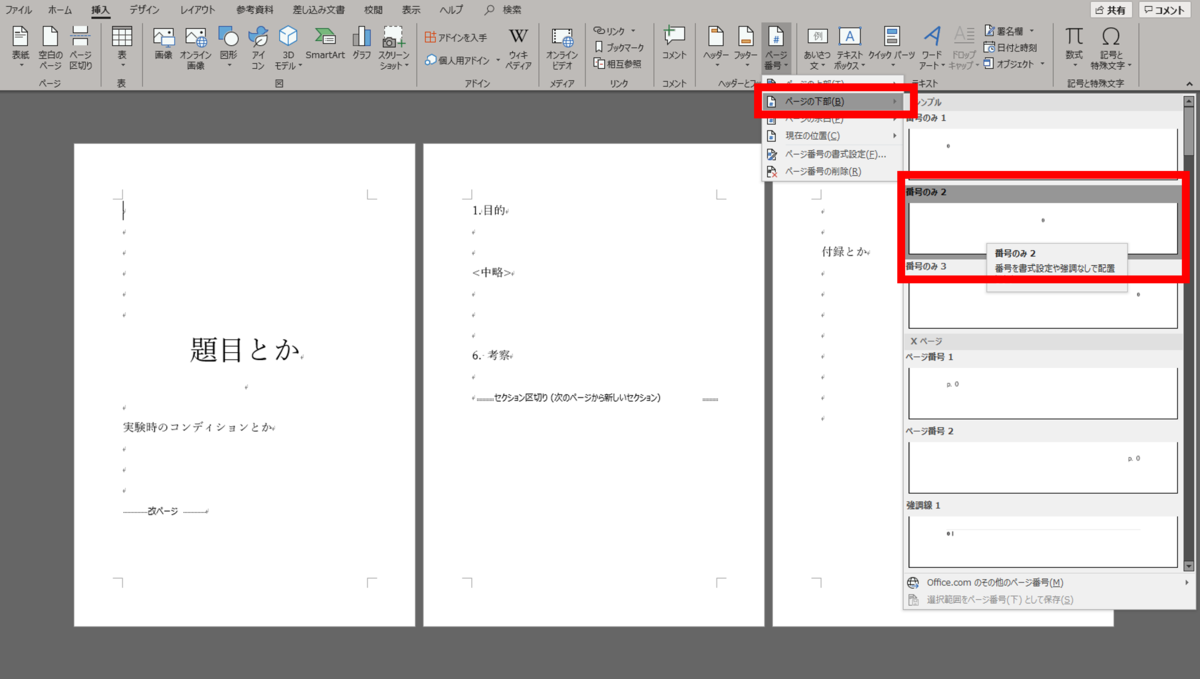Go to the Layout (レイアウト) tab
This screenshot has width=1200, height=679.
[197, 9]
